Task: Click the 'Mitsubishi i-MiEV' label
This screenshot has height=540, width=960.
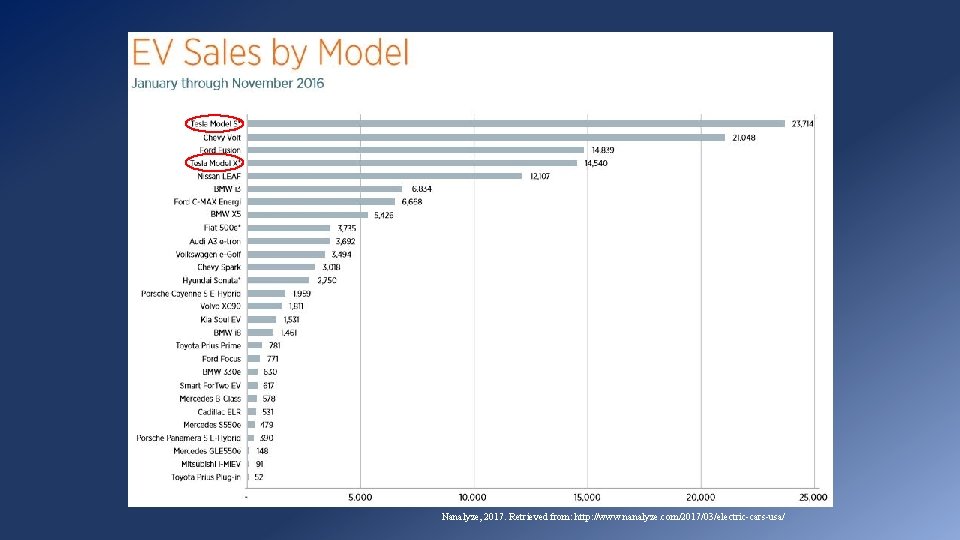Action: [x=211, y=464]
